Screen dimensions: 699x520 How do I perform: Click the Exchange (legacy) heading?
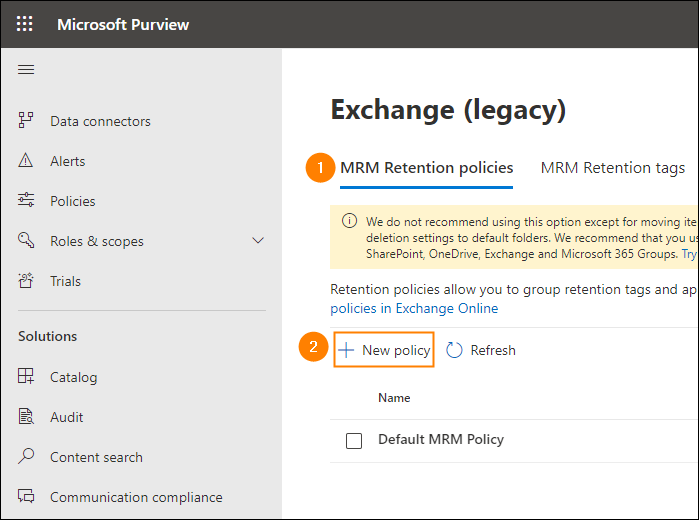tap(448, 110)
